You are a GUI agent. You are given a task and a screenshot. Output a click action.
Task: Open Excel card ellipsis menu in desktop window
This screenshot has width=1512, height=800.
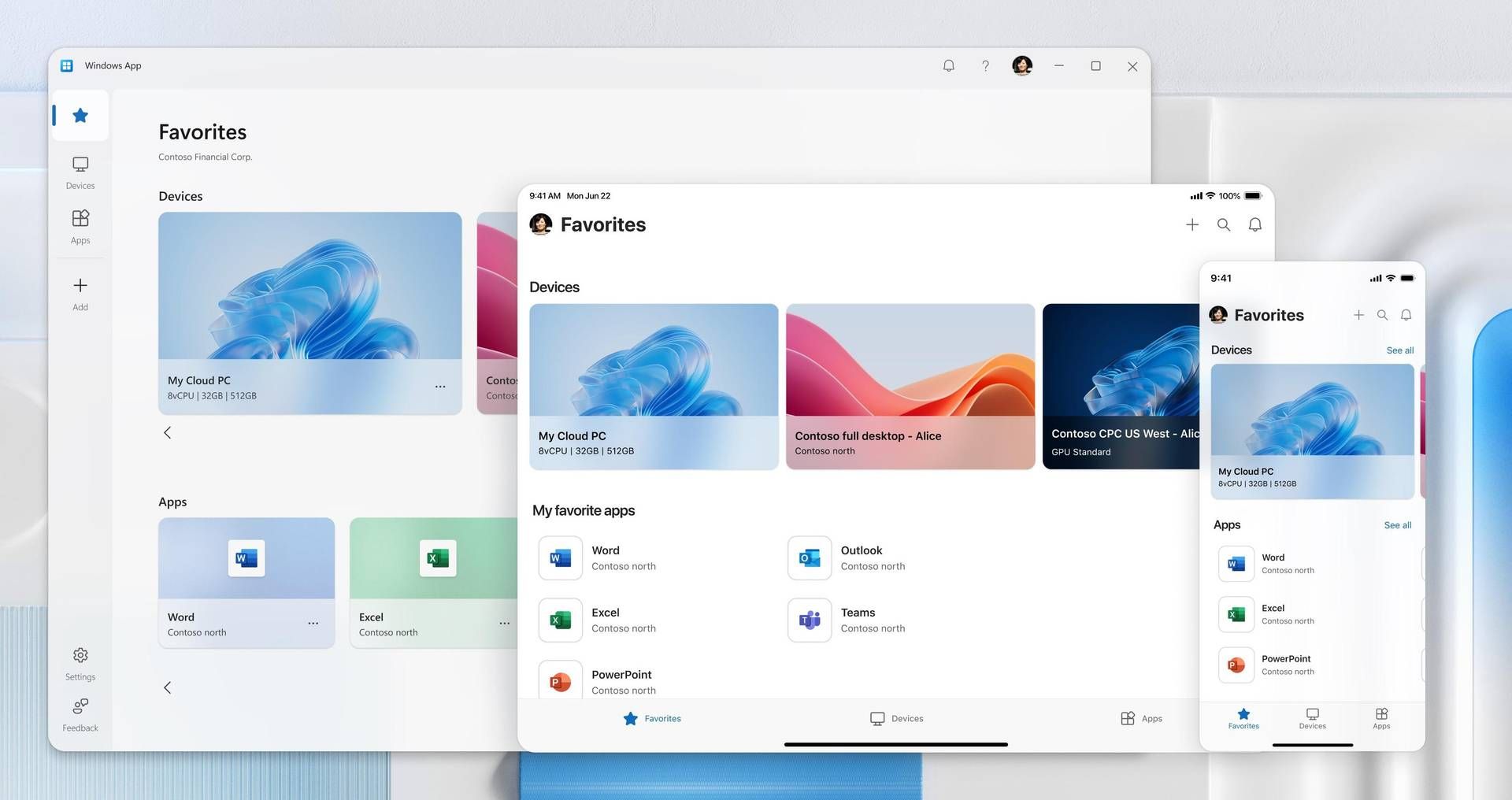tap(505, 624)
